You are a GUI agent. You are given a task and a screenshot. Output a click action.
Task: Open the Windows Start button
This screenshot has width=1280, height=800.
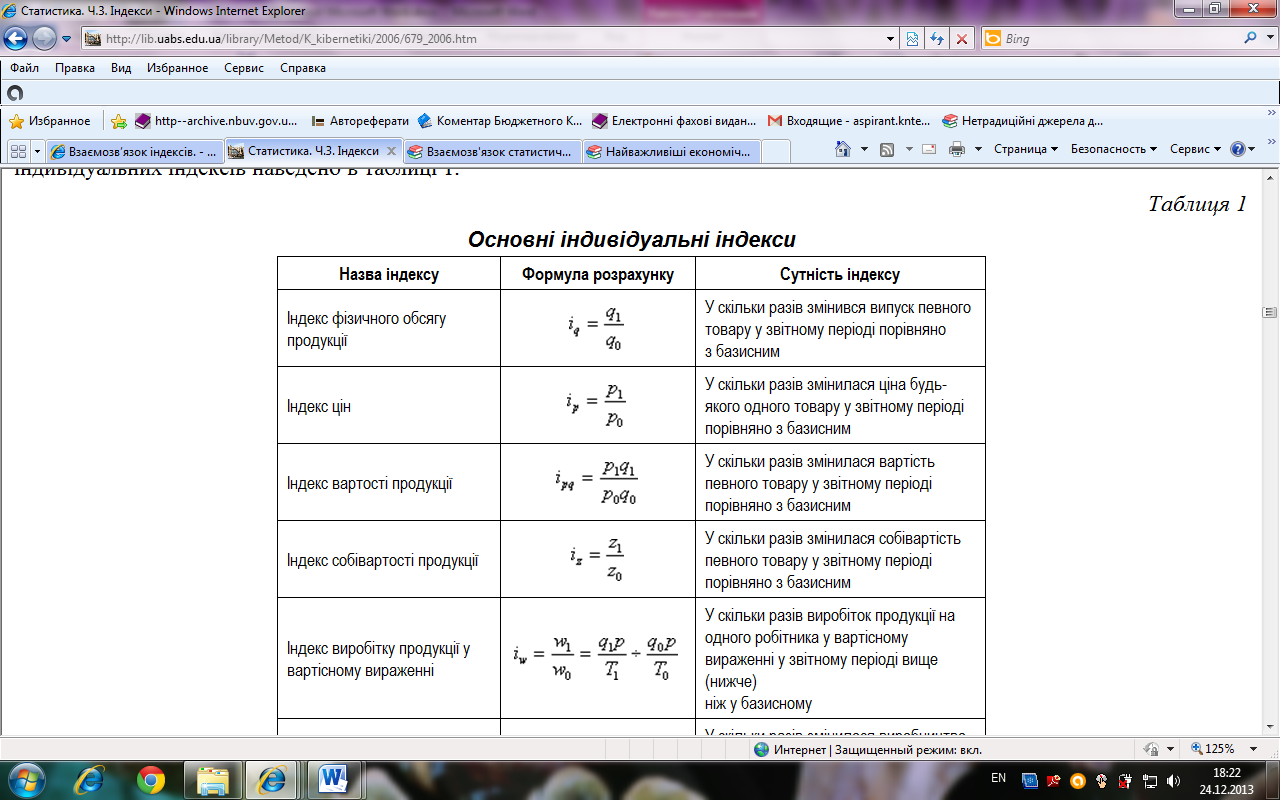[x=25, y=779]
